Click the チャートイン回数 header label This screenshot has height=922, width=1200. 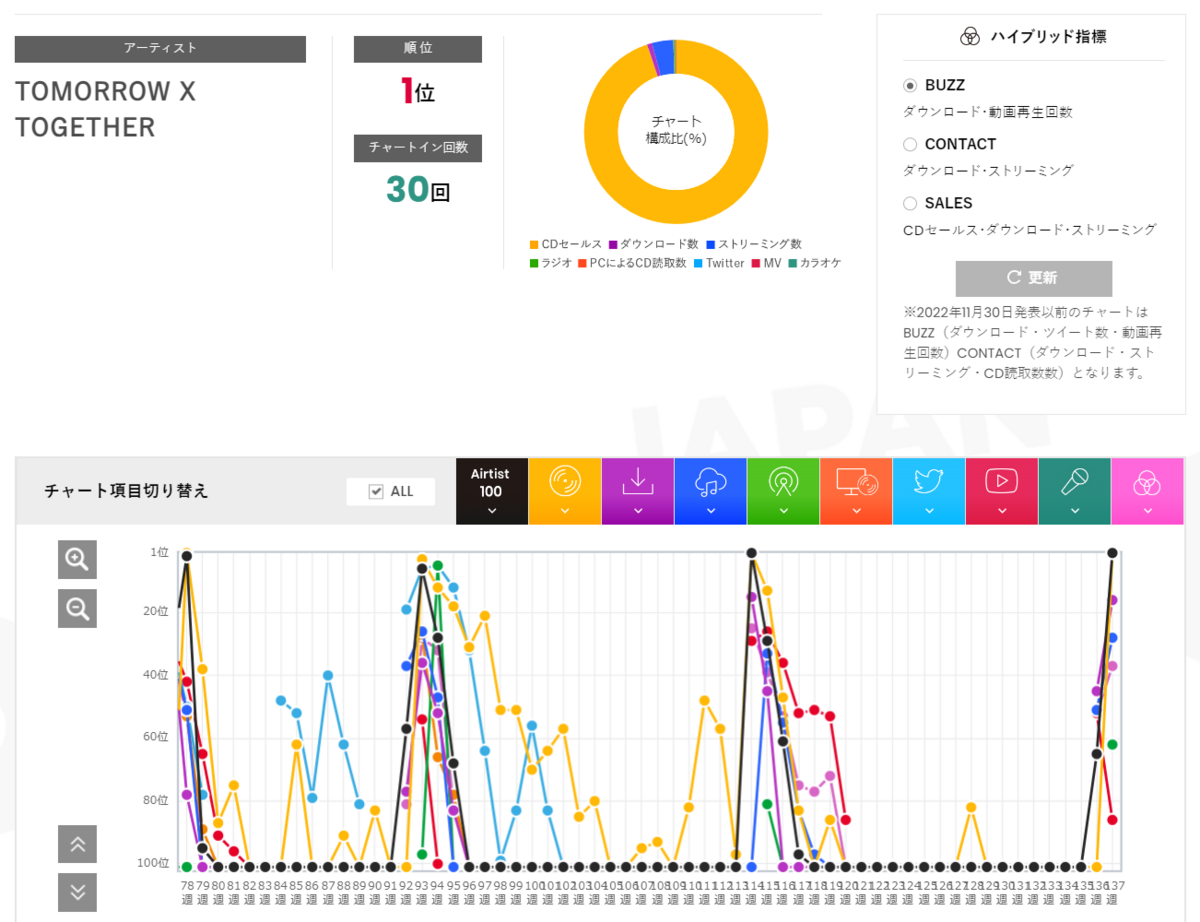(418, 148)
